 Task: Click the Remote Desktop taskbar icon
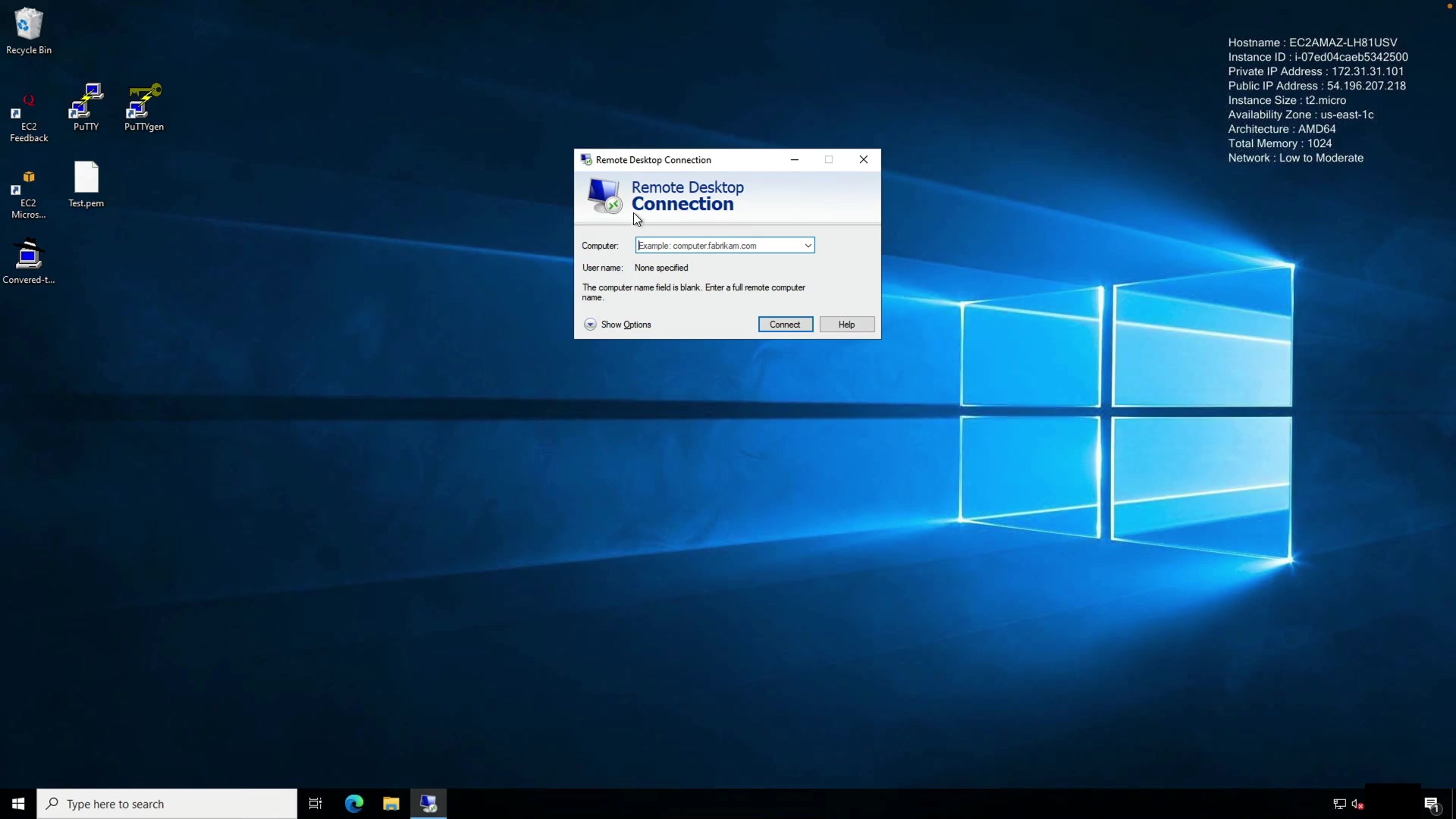coord(428,804)
